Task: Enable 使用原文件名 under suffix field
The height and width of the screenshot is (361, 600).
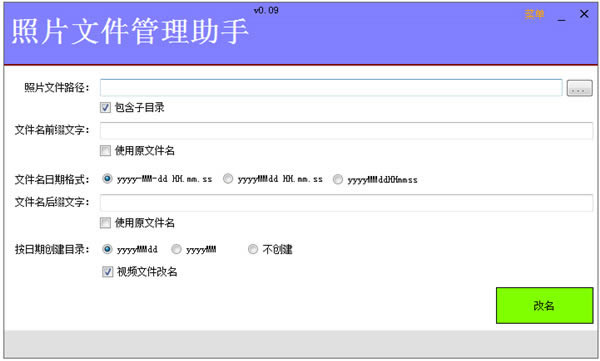Action: (x=105, y=223)
